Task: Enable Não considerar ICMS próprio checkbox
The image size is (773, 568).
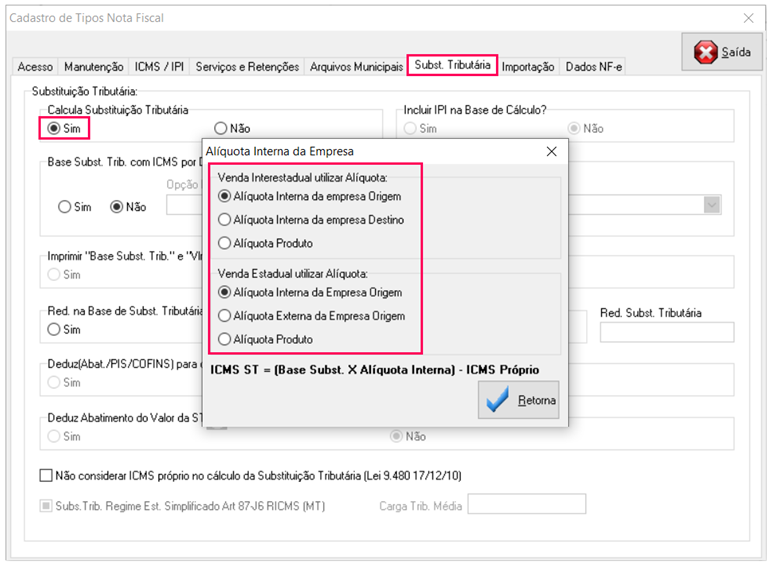Action: pos(46,475)
